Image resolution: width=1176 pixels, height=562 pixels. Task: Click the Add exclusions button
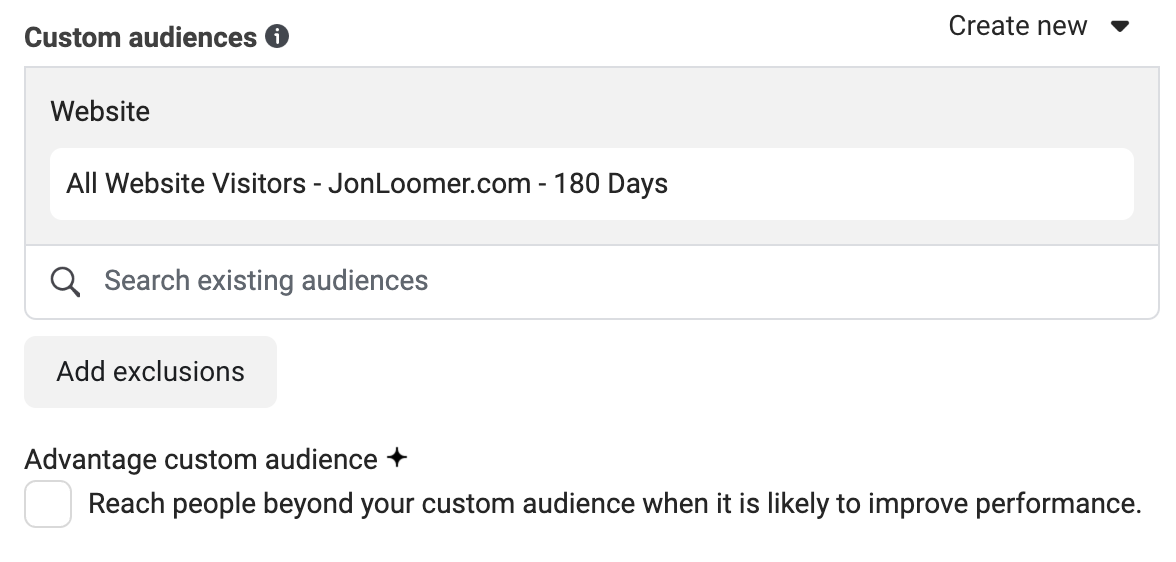pos(151,372)
